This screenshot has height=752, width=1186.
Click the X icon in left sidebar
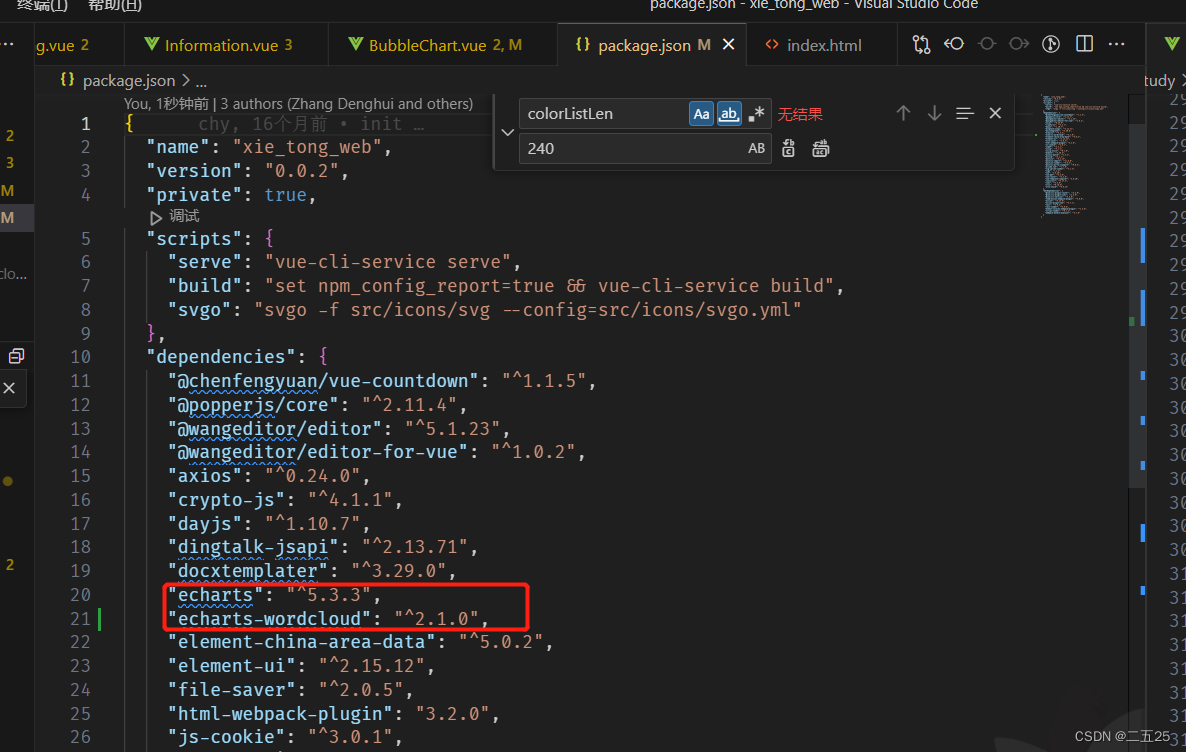(x=9, y=388)
